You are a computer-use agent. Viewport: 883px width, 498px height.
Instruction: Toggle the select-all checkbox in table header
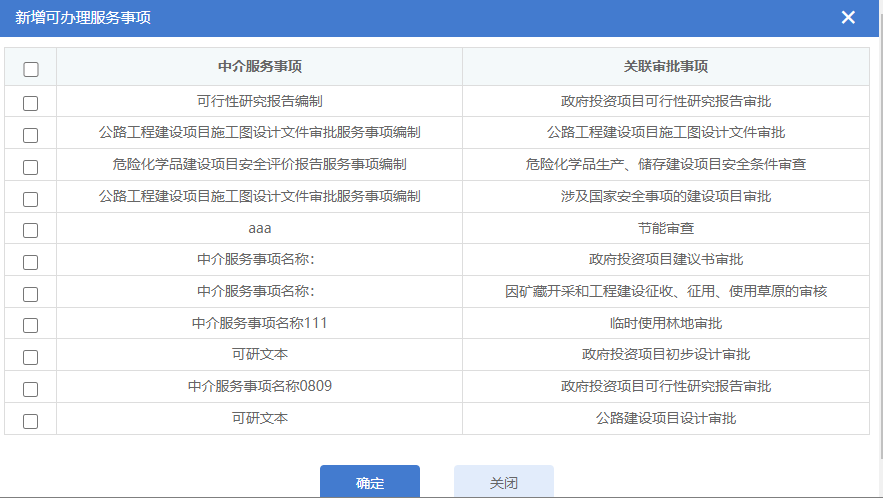(31, 69)
